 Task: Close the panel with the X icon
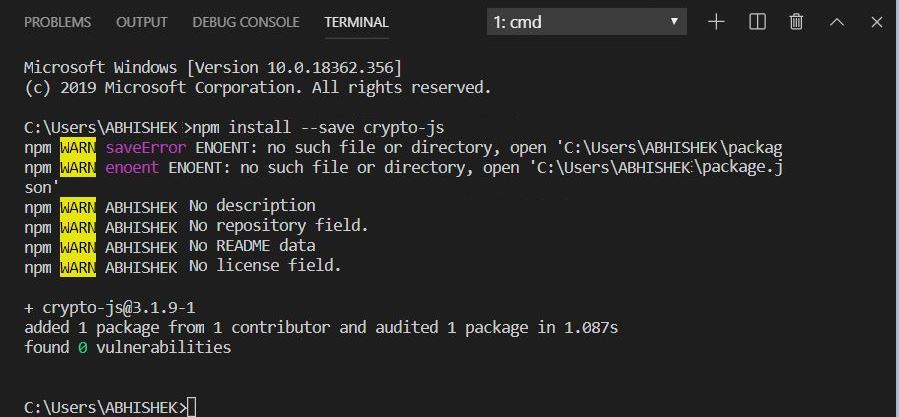point(876,21)
